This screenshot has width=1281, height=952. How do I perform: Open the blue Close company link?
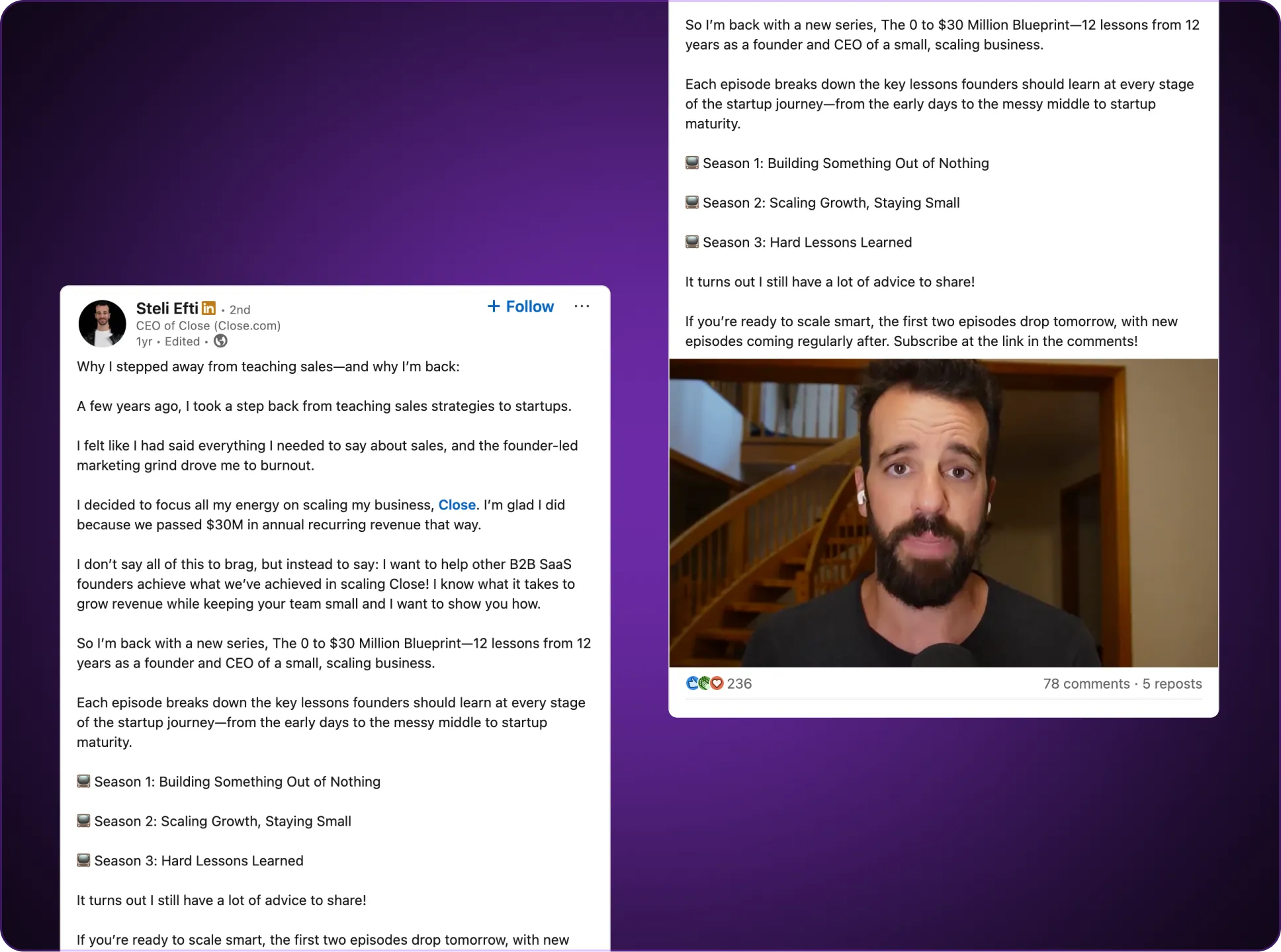(x=457, y=505)
